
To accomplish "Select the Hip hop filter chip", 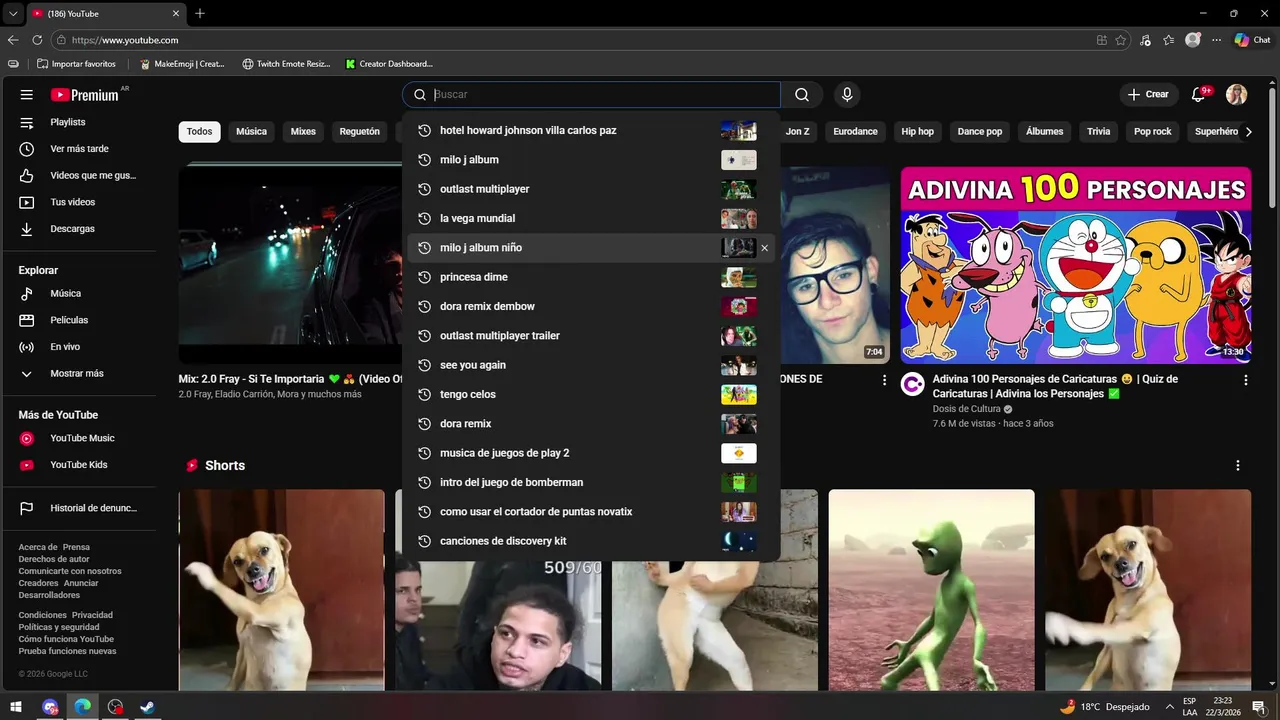I will pyautogui.click(x=917, y=132).
